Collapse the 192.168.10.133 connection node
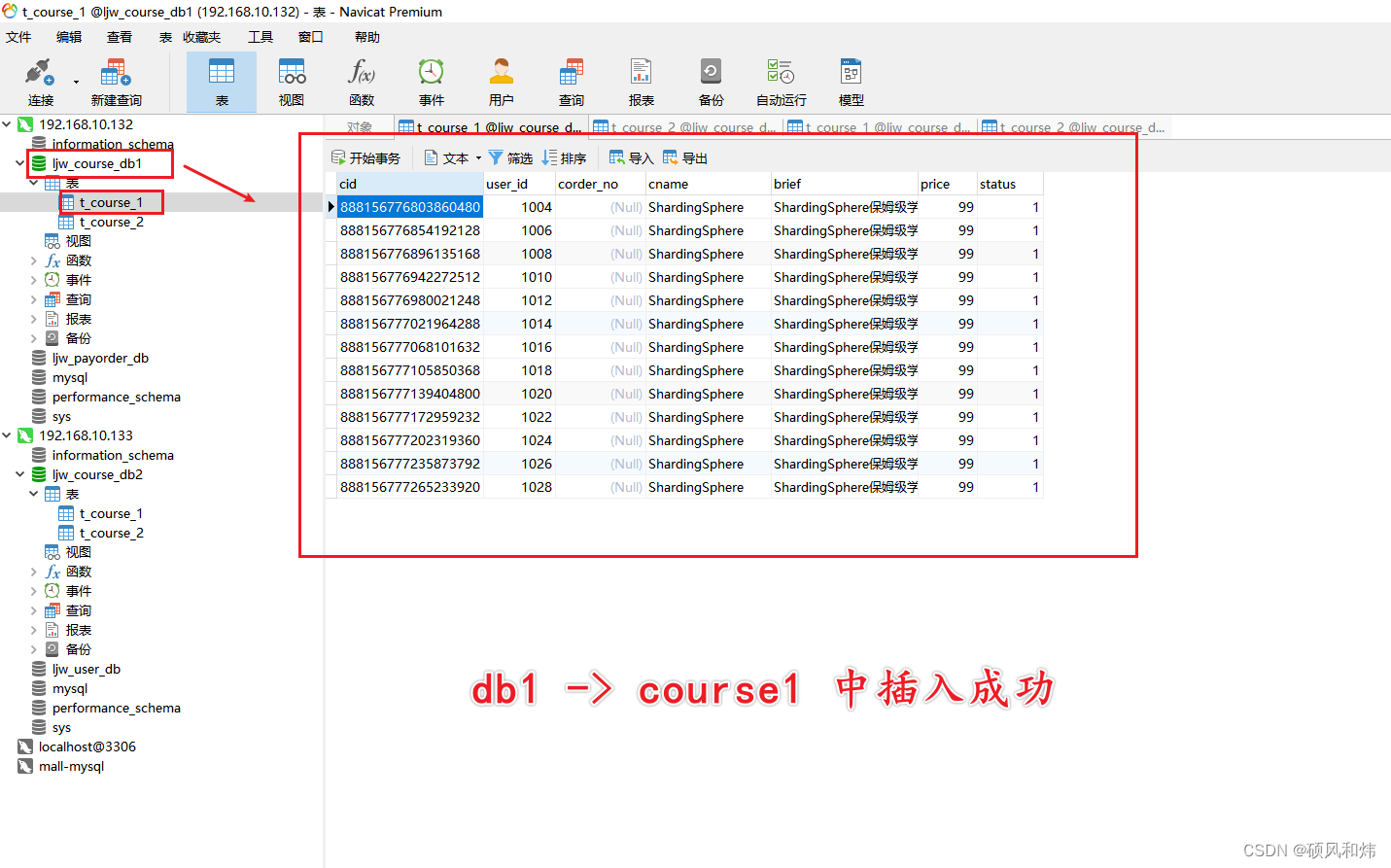 click(7, 435)
